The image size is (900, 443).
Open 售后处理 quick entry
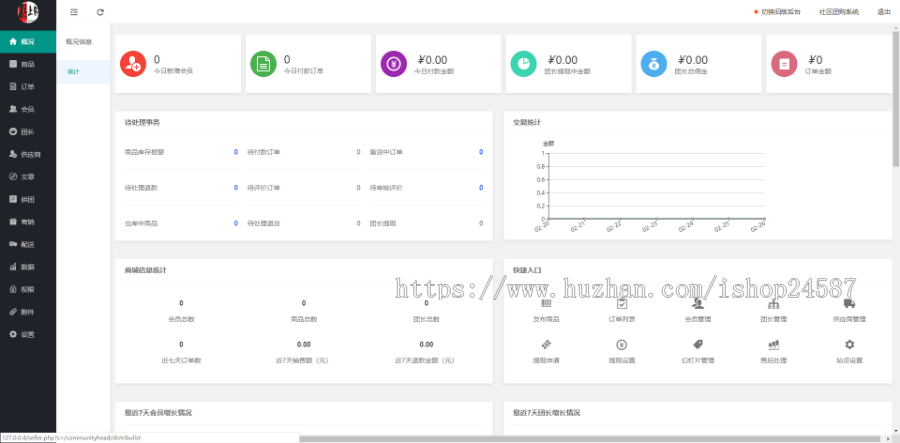point(773,352)
